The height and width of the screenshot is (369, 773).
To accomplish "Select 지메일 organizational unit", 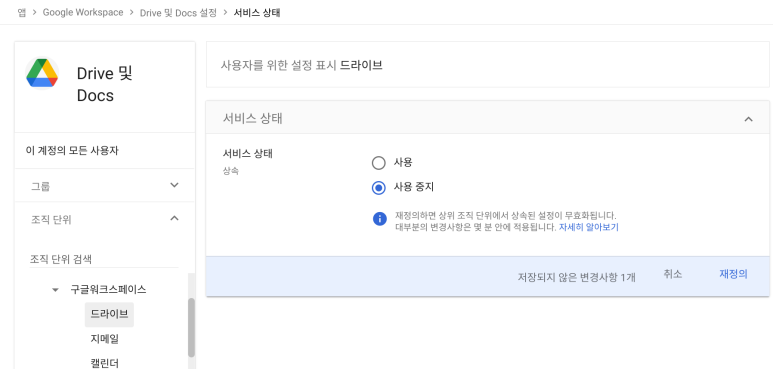I will pyautogui.click(x=105, y=339).
